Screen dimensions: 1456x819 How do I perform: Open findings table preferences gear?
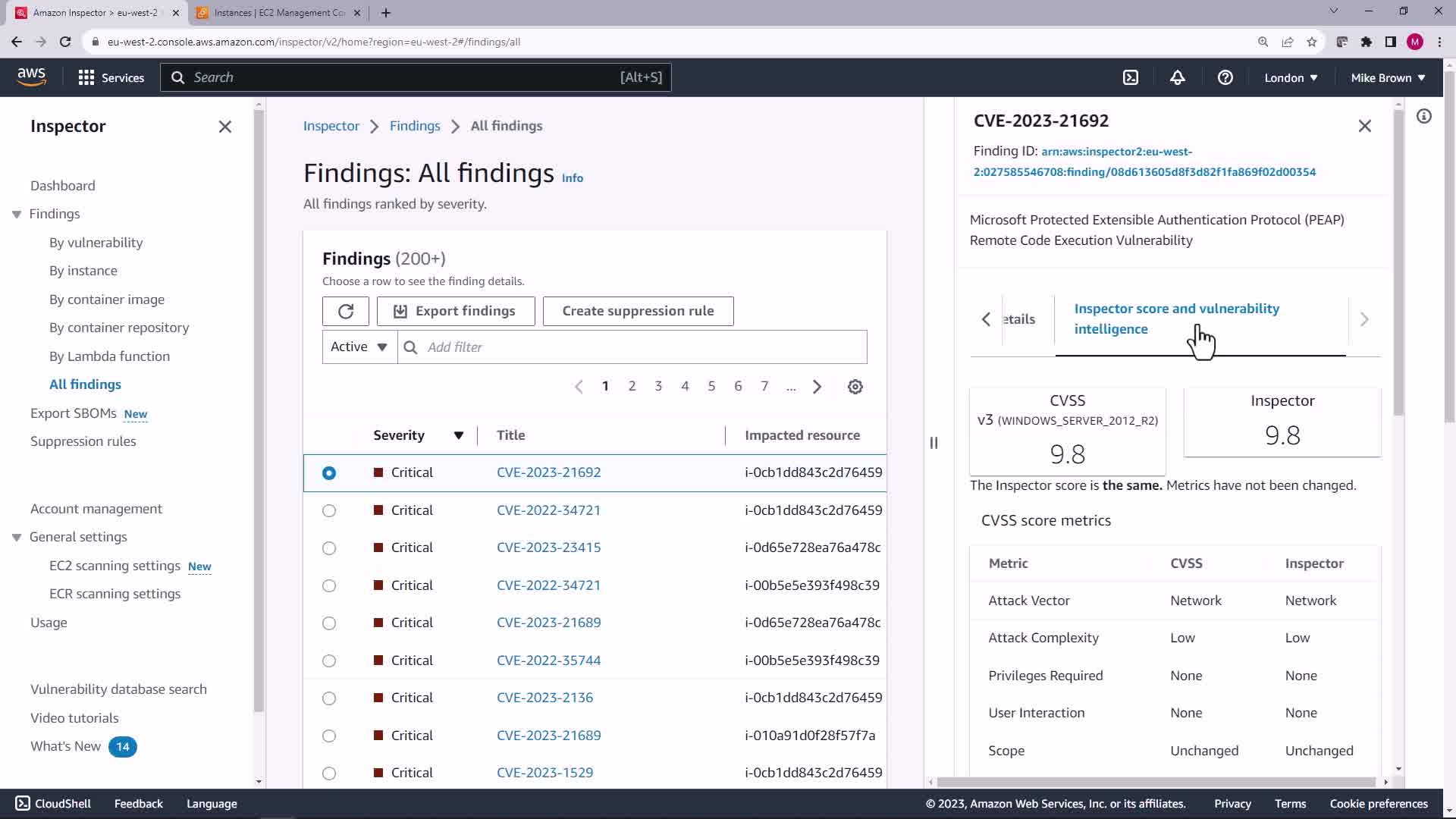click(x=855, y=387)
